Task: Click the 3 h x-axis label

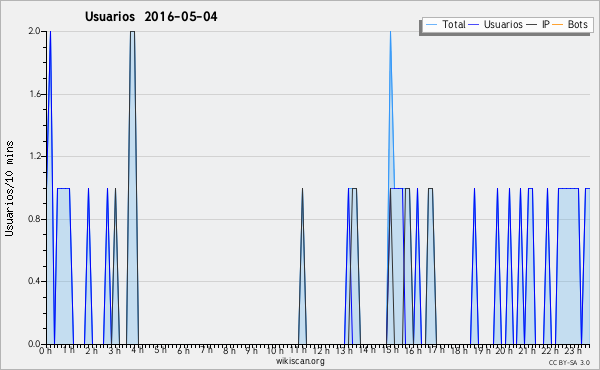Action: tap(114, 351)
